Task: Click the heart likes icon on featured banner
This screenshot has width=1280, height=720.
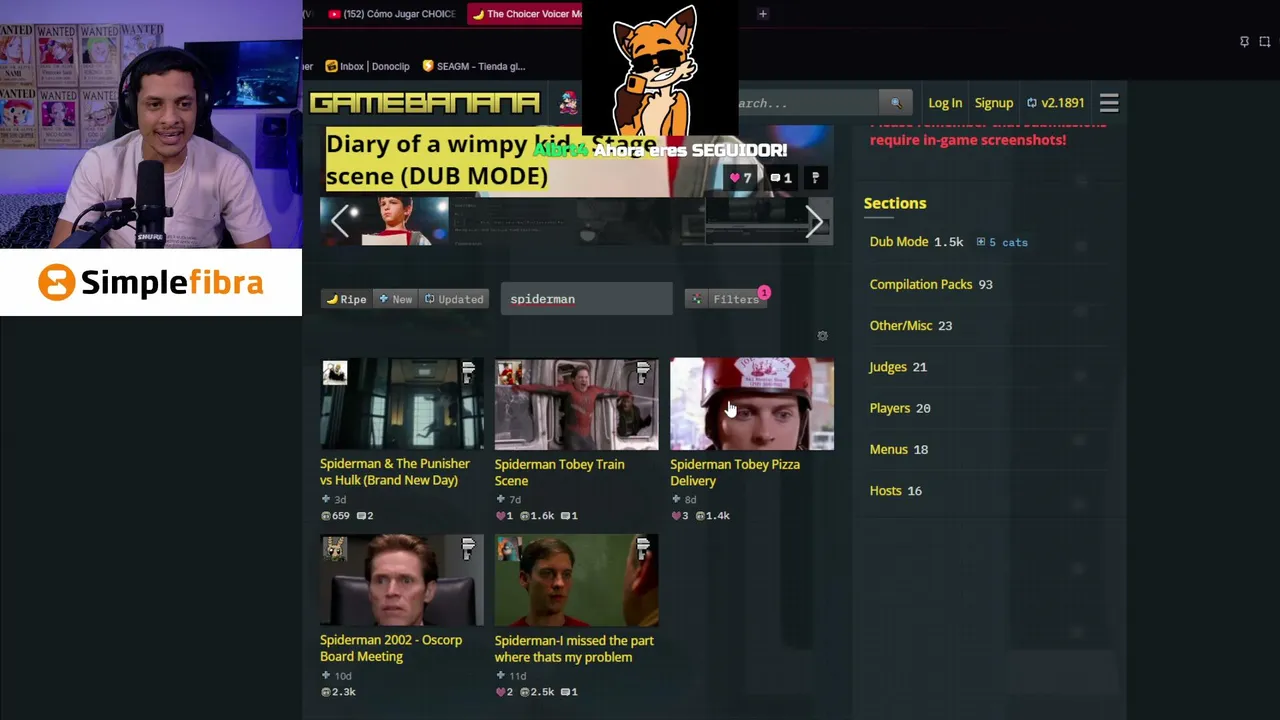Action: pos(735,178)
